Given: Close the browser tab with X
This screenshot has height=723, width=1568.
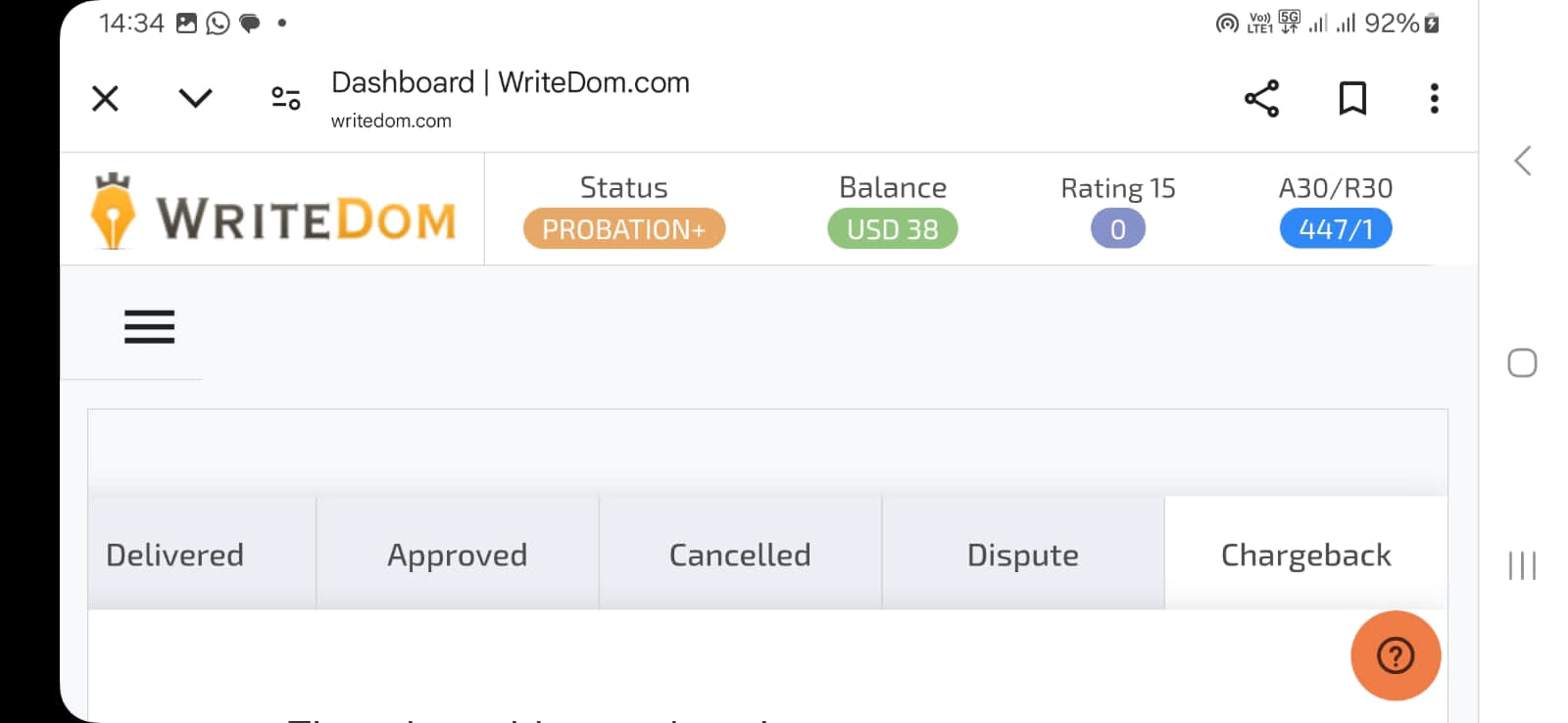Looking at the screenshot, I should 105,98.
